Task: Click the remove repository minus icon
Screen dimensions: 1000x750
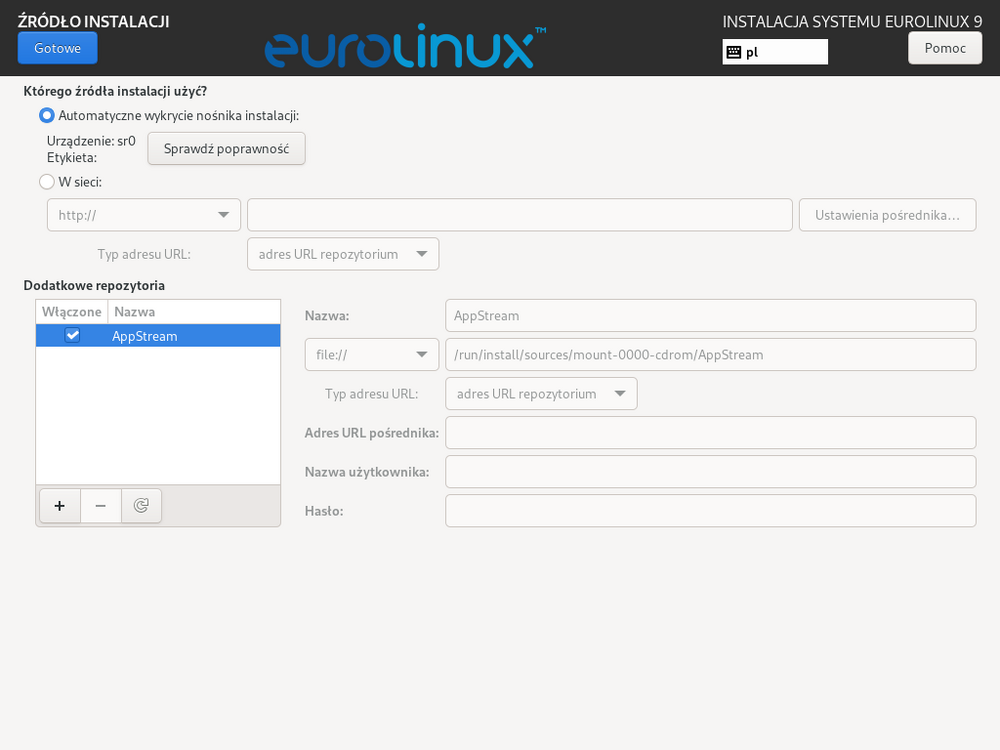Action: 101,506
